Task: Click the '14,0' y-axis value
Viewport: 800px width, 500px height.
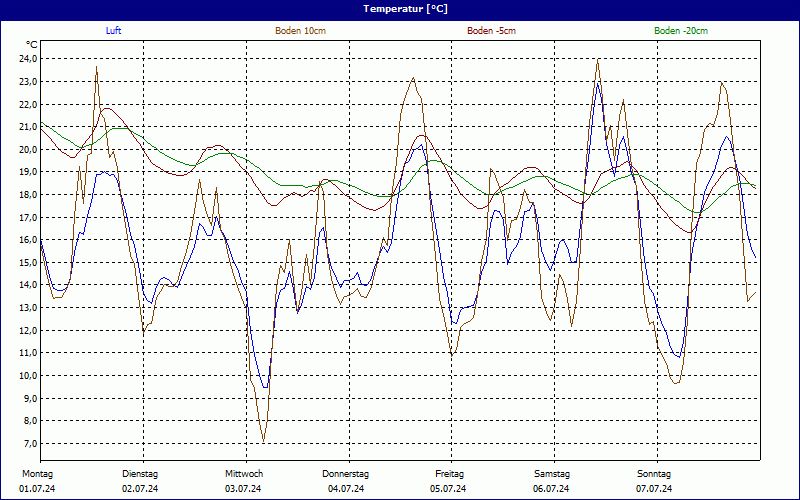Action: tap(29, 285)
